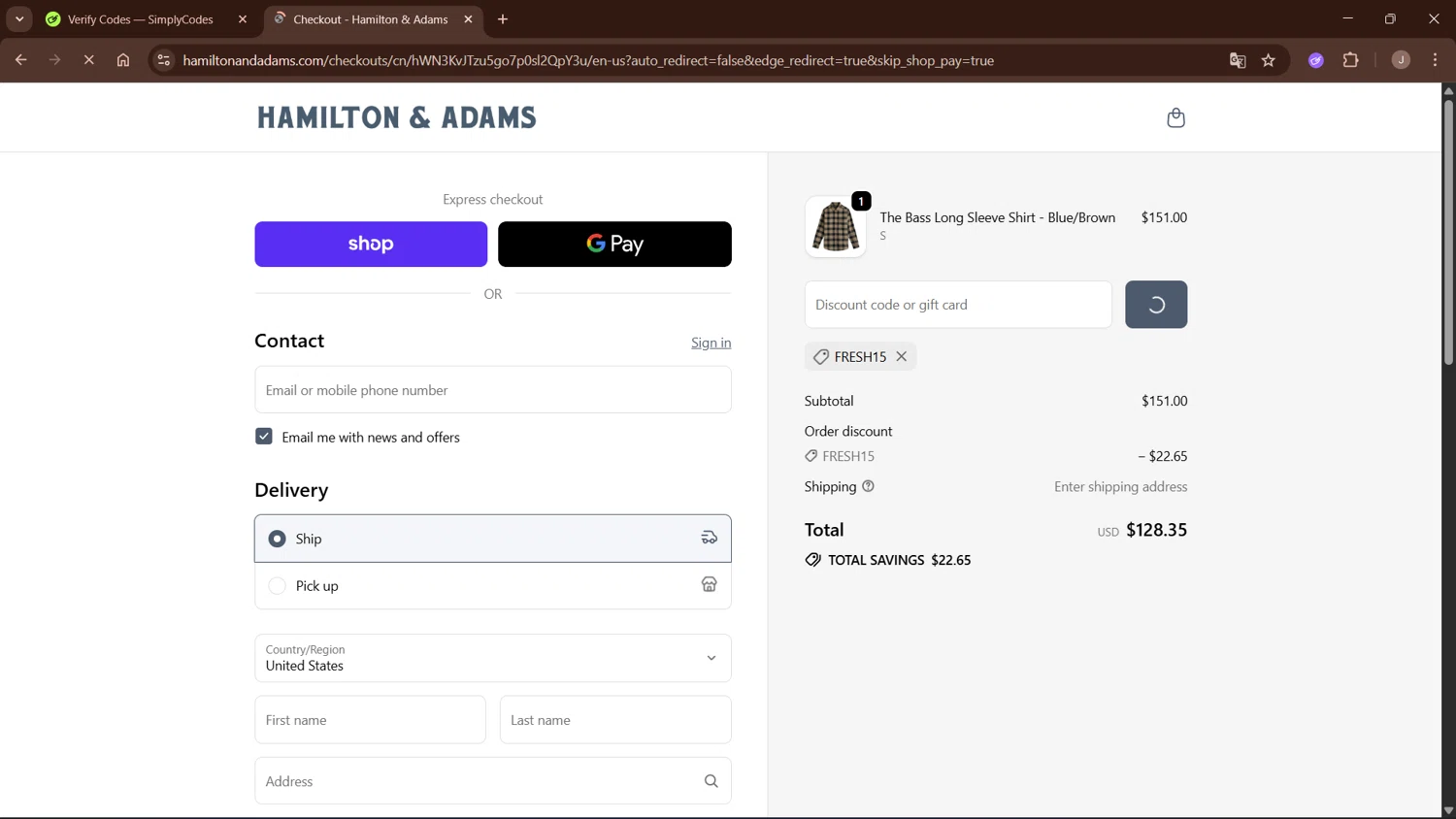Close the Verify Codes SimplyCodes tab
This screenshot has height=819, width=1456.
[243, 19]
